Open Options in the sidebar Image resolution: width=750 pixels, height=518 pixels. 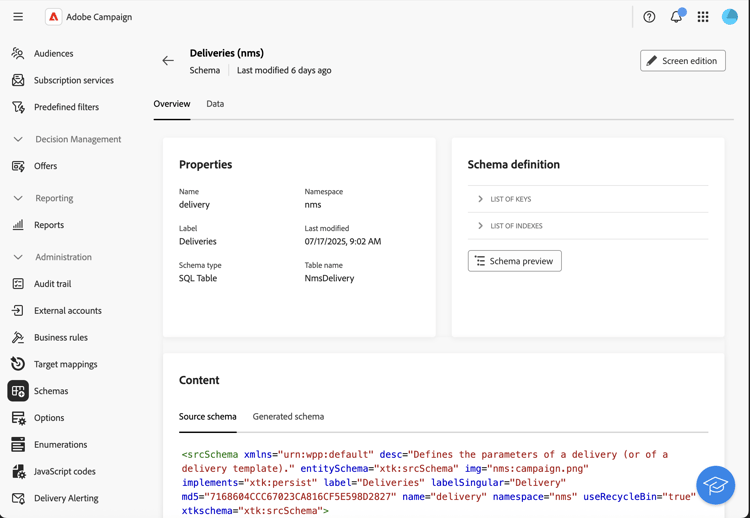click(49, 418)
